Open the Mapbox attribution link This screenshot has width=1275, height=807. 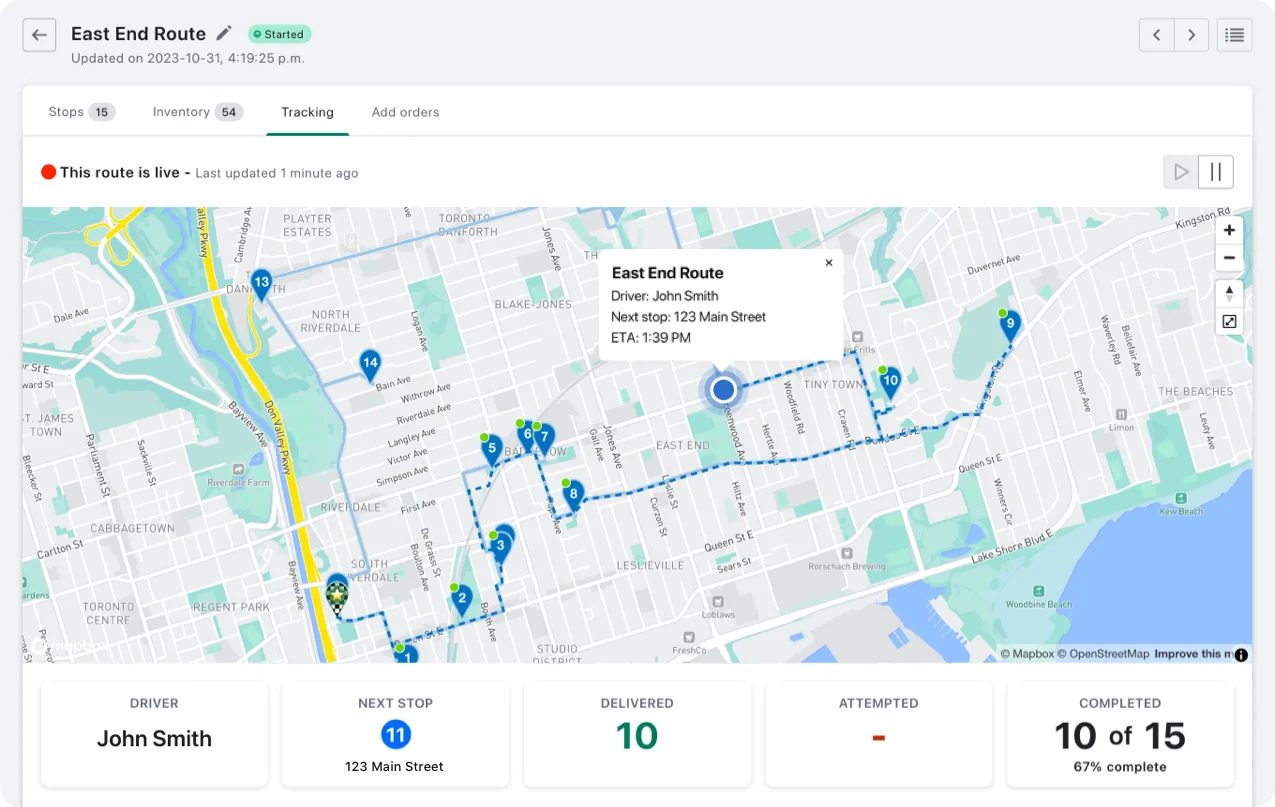pyautogui.click(x=1028, y=654)
